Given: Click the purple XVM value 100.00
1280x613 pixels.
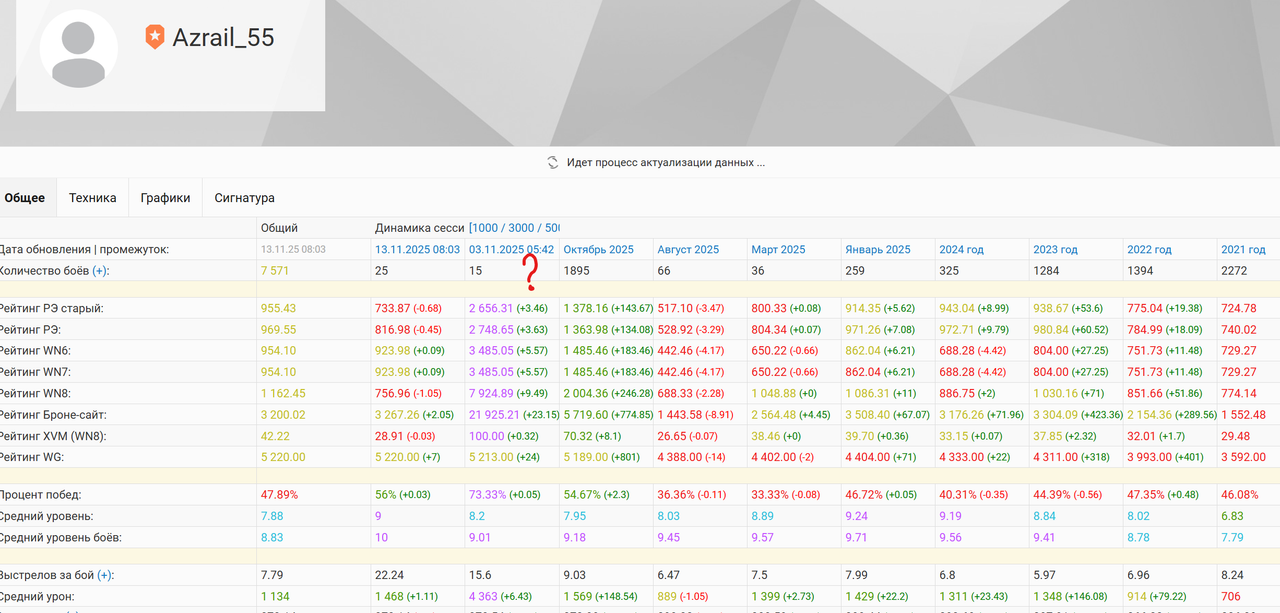Looking at the screenshot, I should (487, 436).
